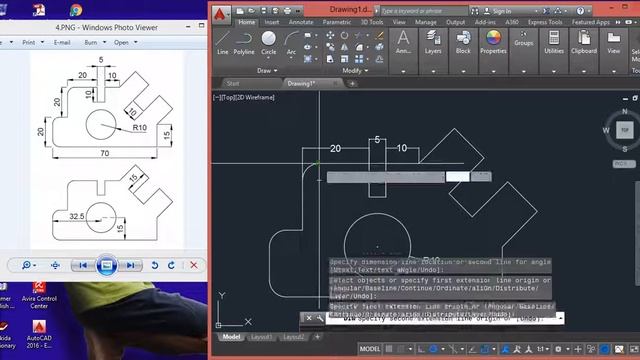This screenshot has height=360, width=640.
Task: Open the Utilities calculator panel
Action: (x=554, y=42)
